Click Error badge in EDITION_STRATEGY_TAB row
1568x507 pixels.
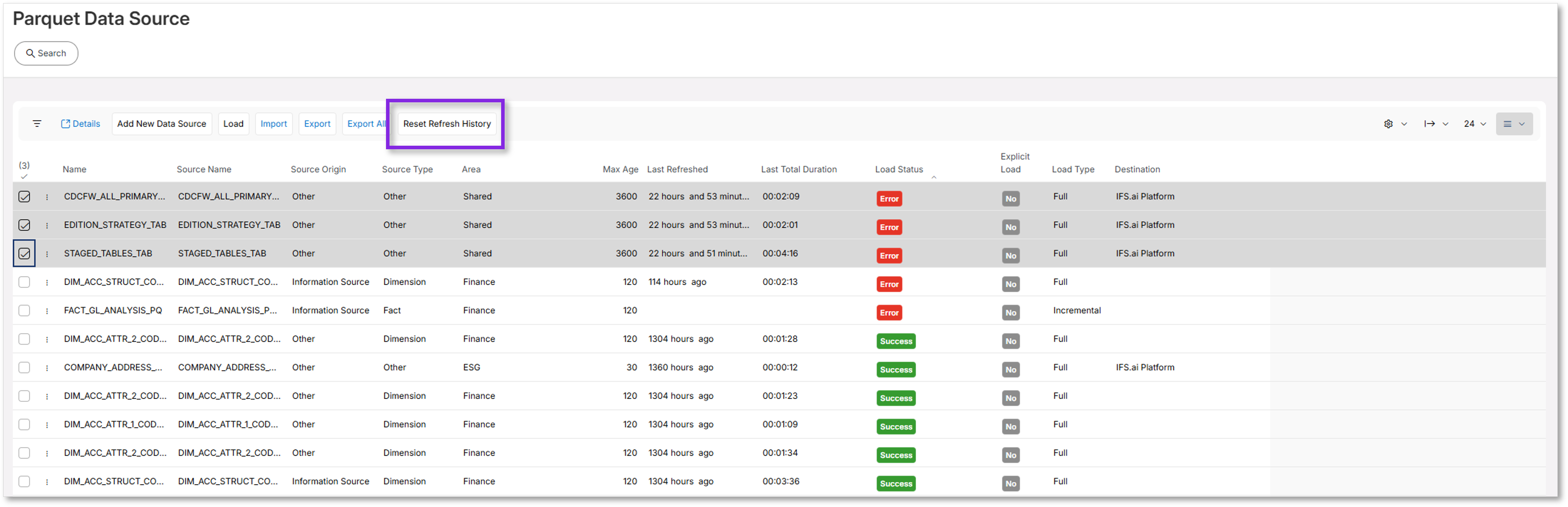click(889, 227)
